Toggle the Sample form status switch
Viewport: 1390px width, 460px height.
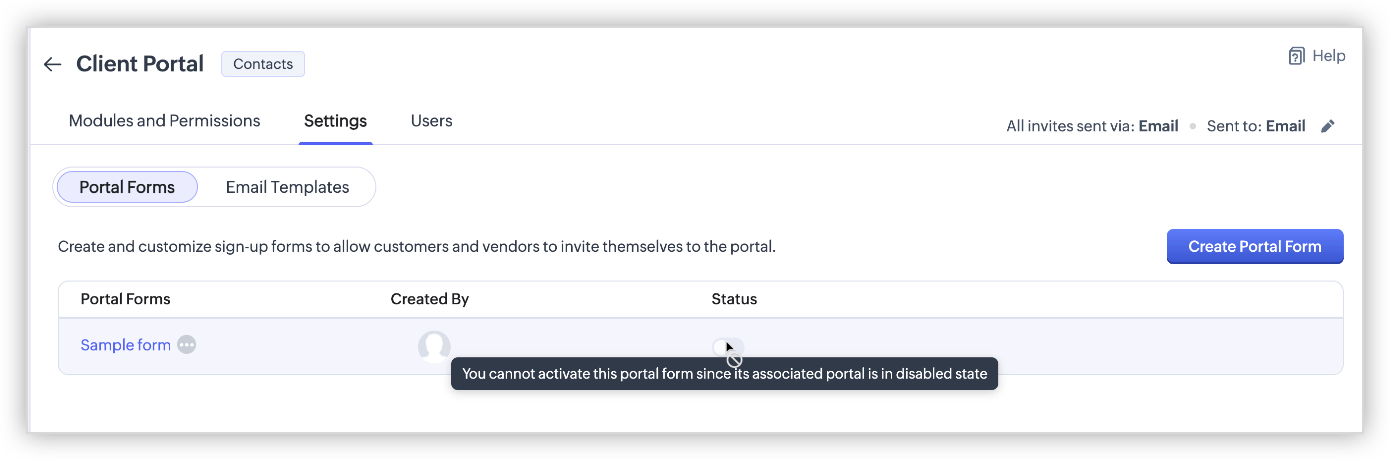[727, 346]
